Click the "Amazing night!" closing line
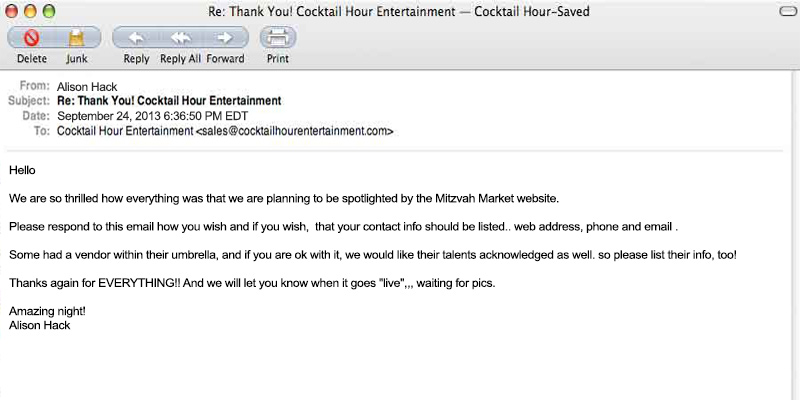 point(47,311)
